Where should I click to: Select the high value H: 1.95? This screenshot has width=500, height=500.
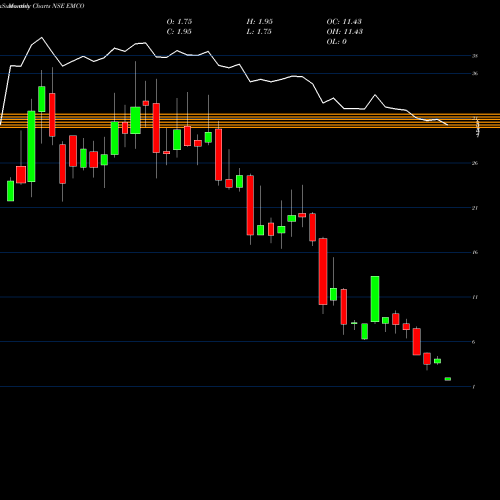260,22
